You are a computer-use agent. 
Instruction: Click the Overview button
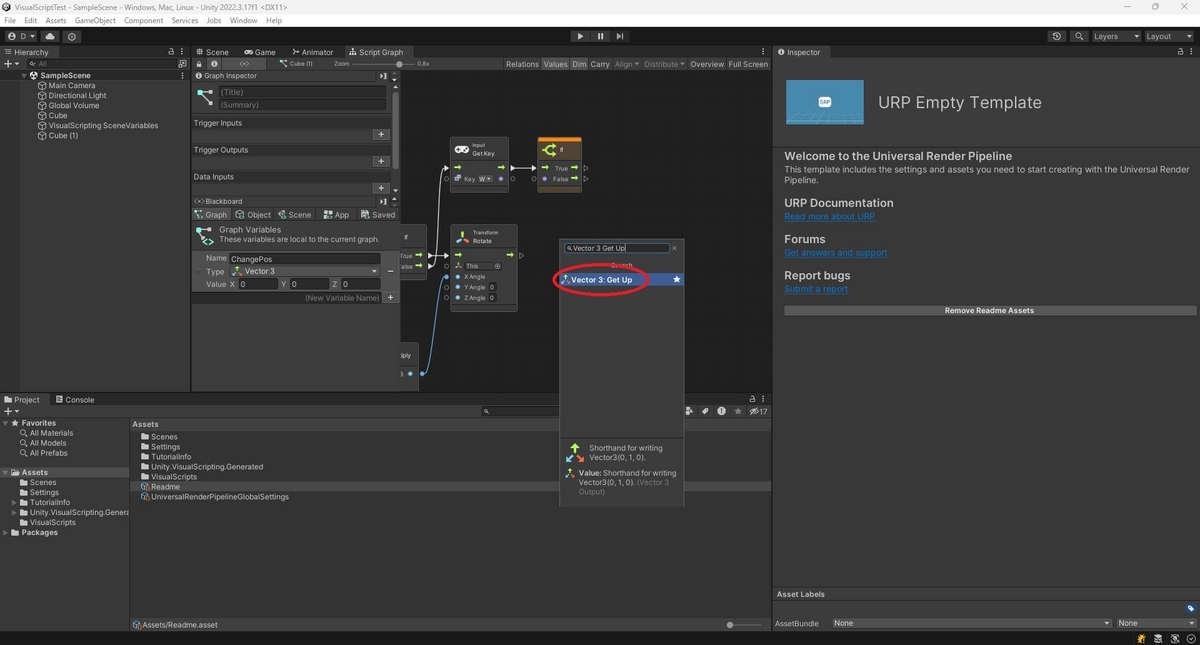707,64
